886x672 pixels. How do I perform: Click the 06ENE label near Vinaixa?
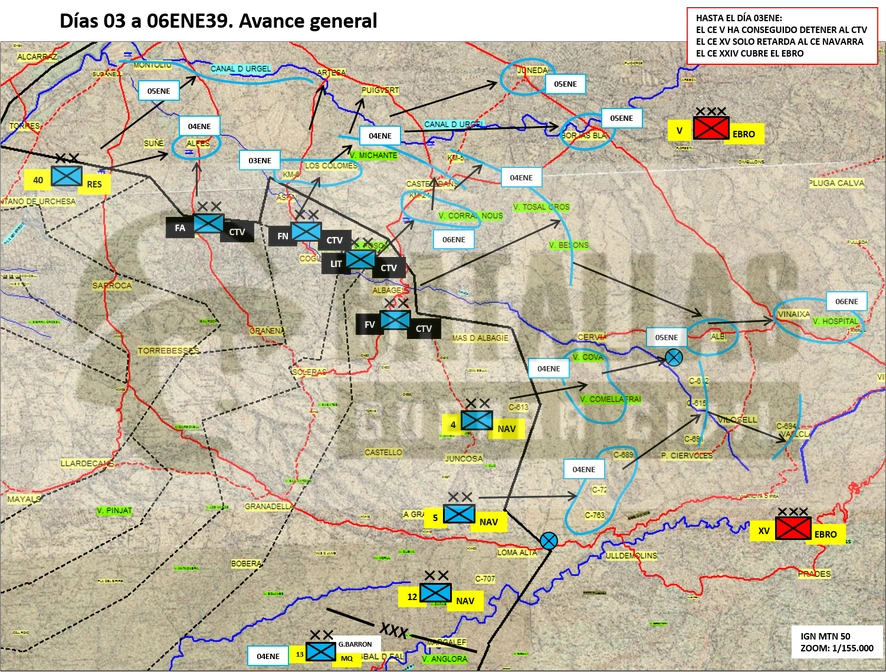click(x=846, y=301)
